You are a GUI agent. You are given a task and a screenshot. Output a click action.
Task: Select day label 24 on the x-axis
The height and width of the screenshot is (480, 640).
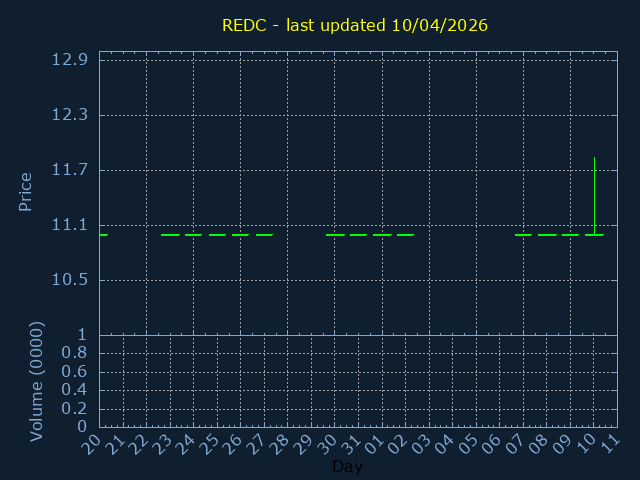(x=185, y=444)
